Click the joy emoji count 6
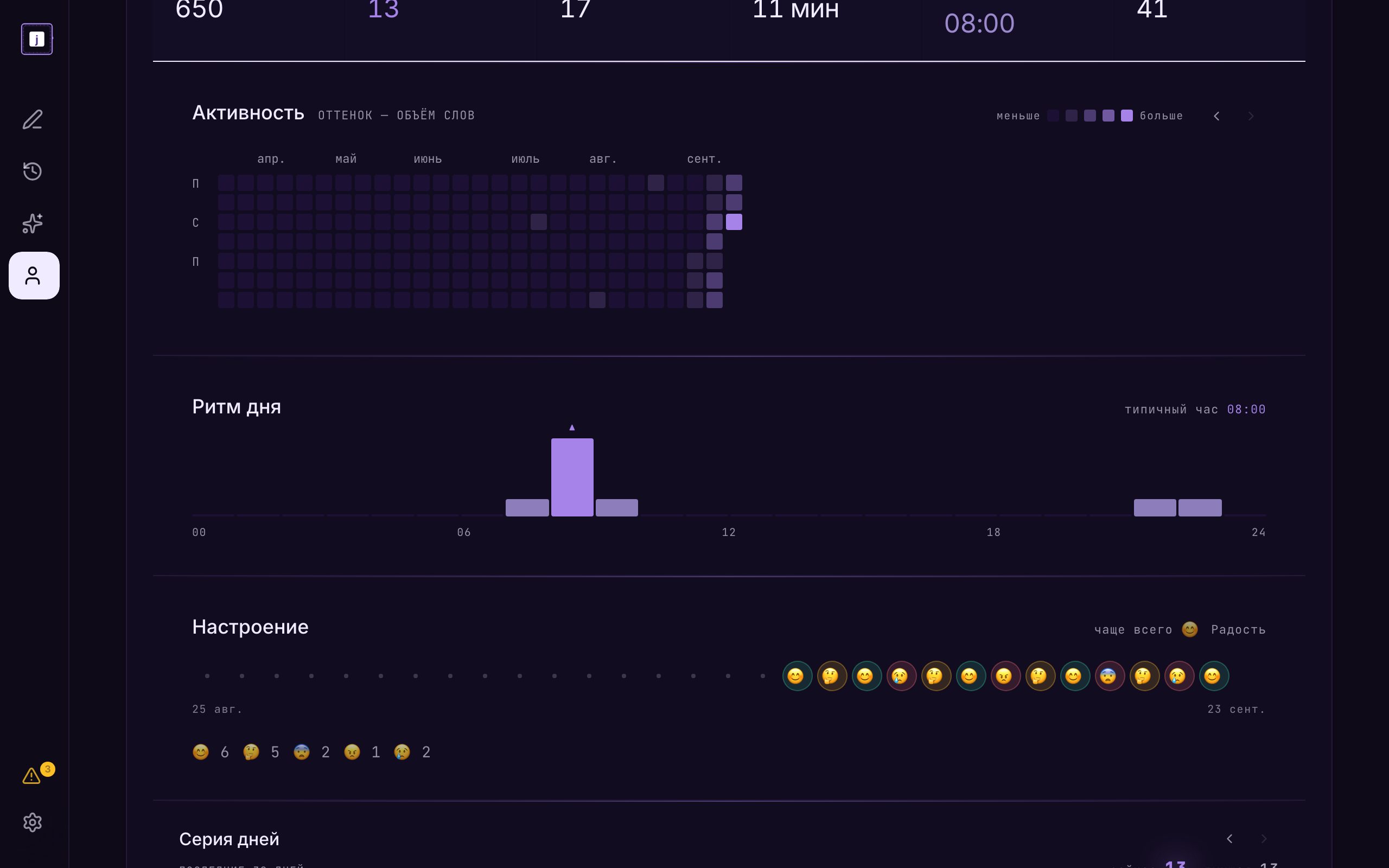The height and width of the screenshot is (868, 1389). [x=211, y=752]
